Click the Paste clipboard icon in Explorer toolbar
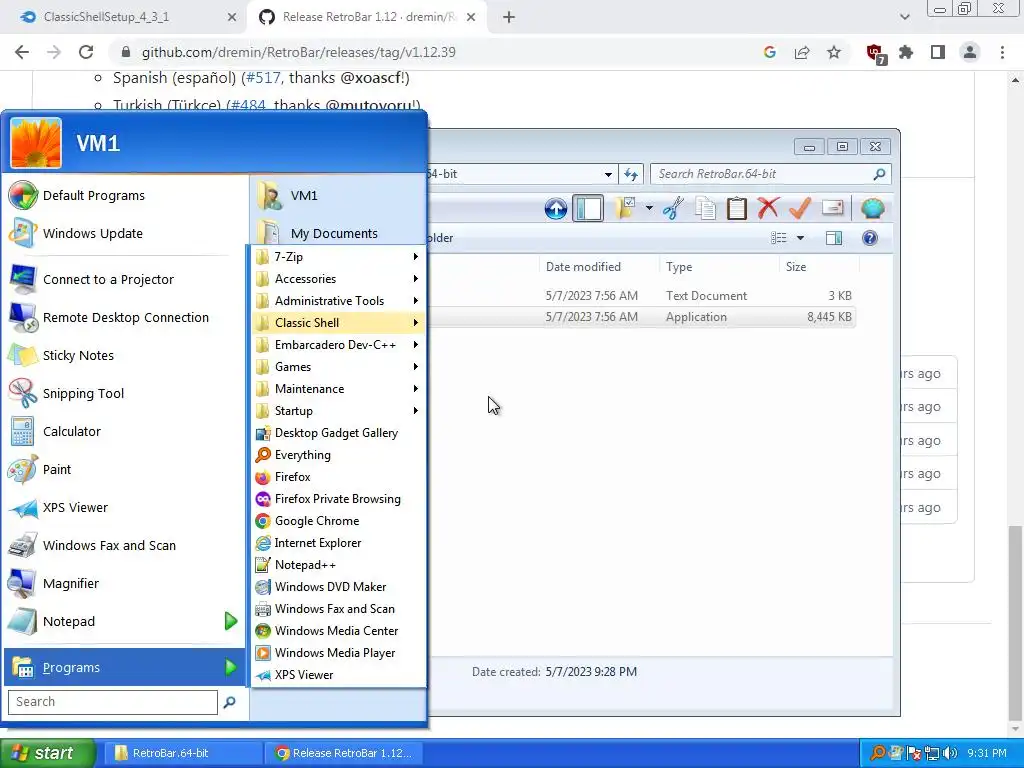The image size is (1024, 768). (737, 208)
